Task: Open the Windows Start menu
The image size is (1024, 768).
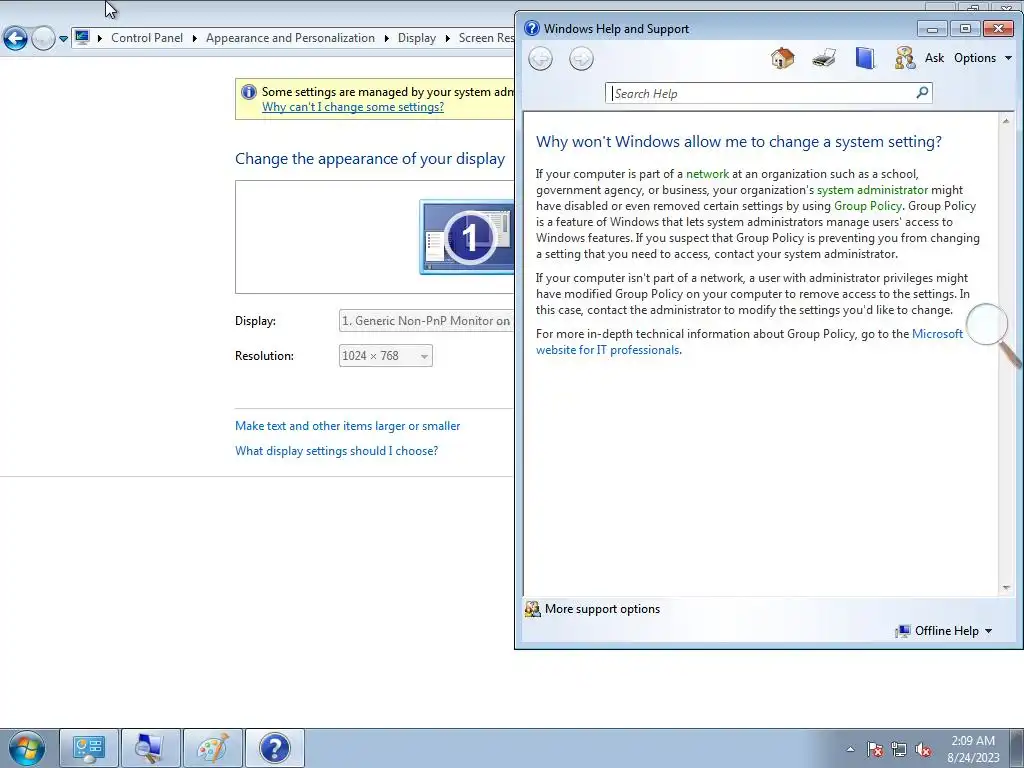Action: (27, 748)
